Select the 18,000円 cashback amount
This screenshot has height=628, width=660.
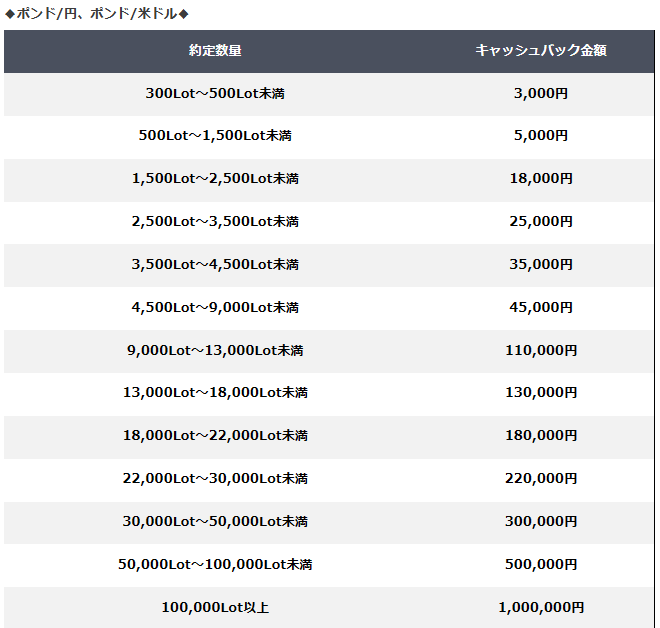(x=540, y=179)
